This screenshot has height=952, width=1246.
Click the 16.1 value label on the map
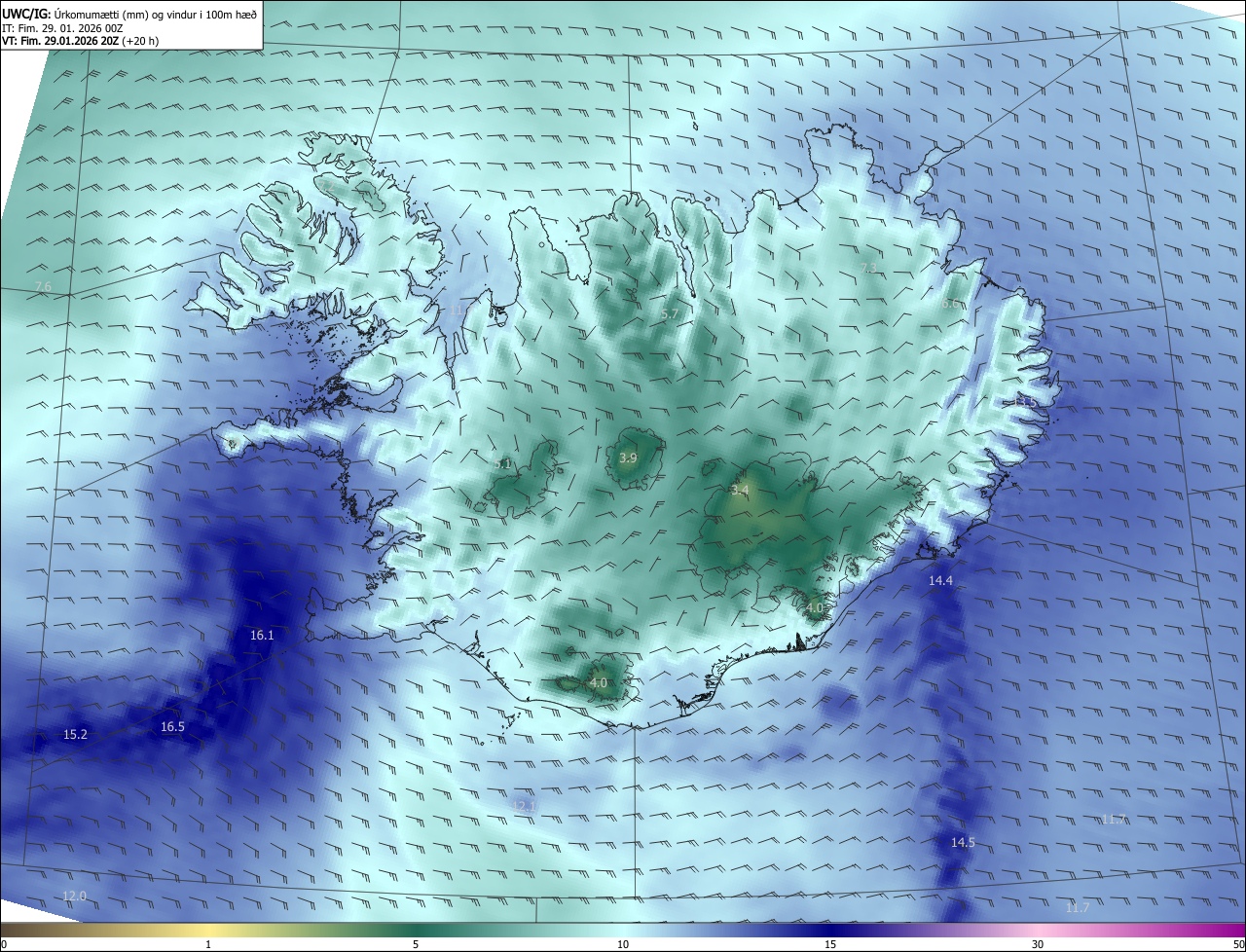(262, 635)
